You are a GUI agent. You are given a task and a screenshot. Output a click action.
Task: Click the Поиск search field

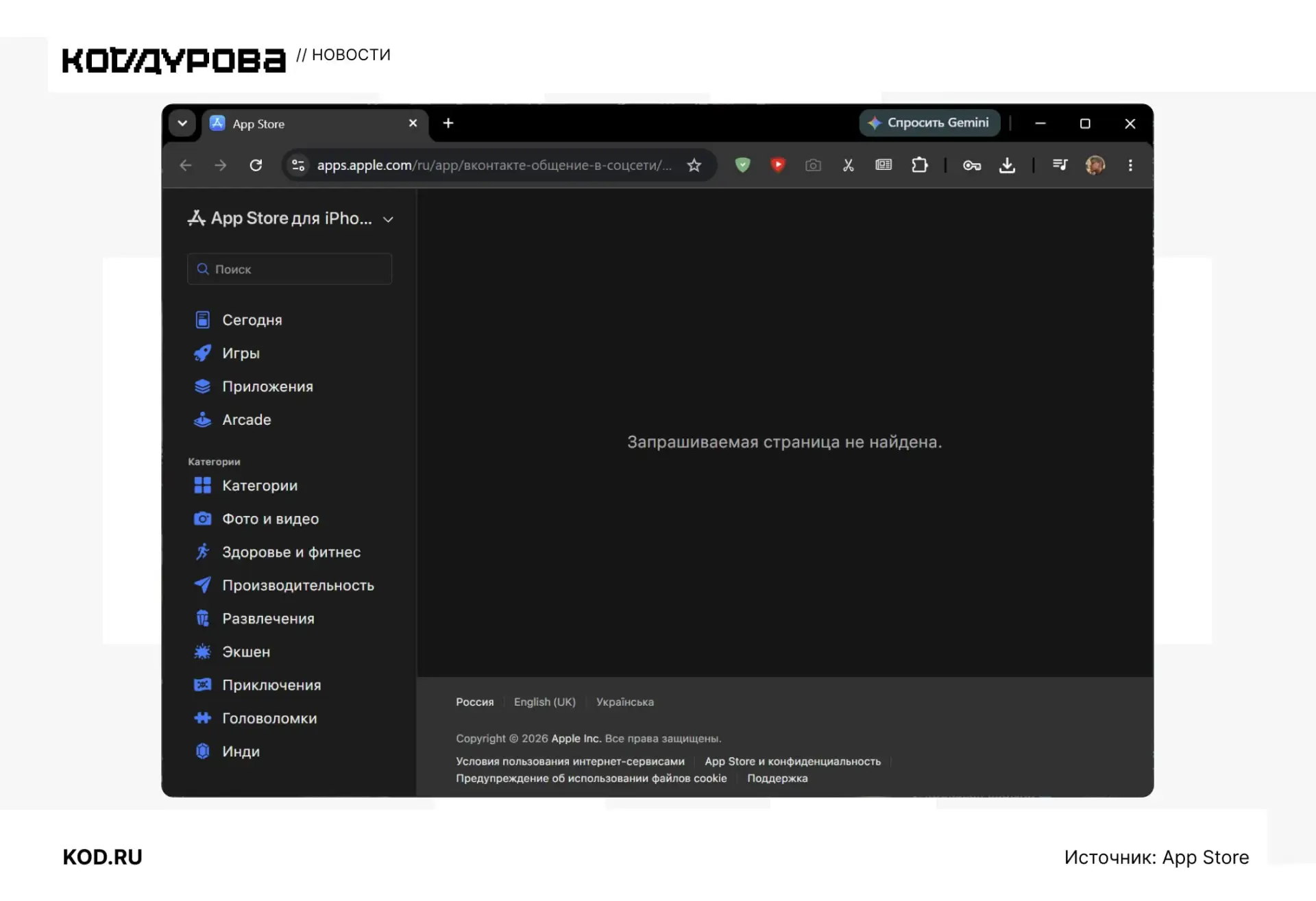(289, 269)
